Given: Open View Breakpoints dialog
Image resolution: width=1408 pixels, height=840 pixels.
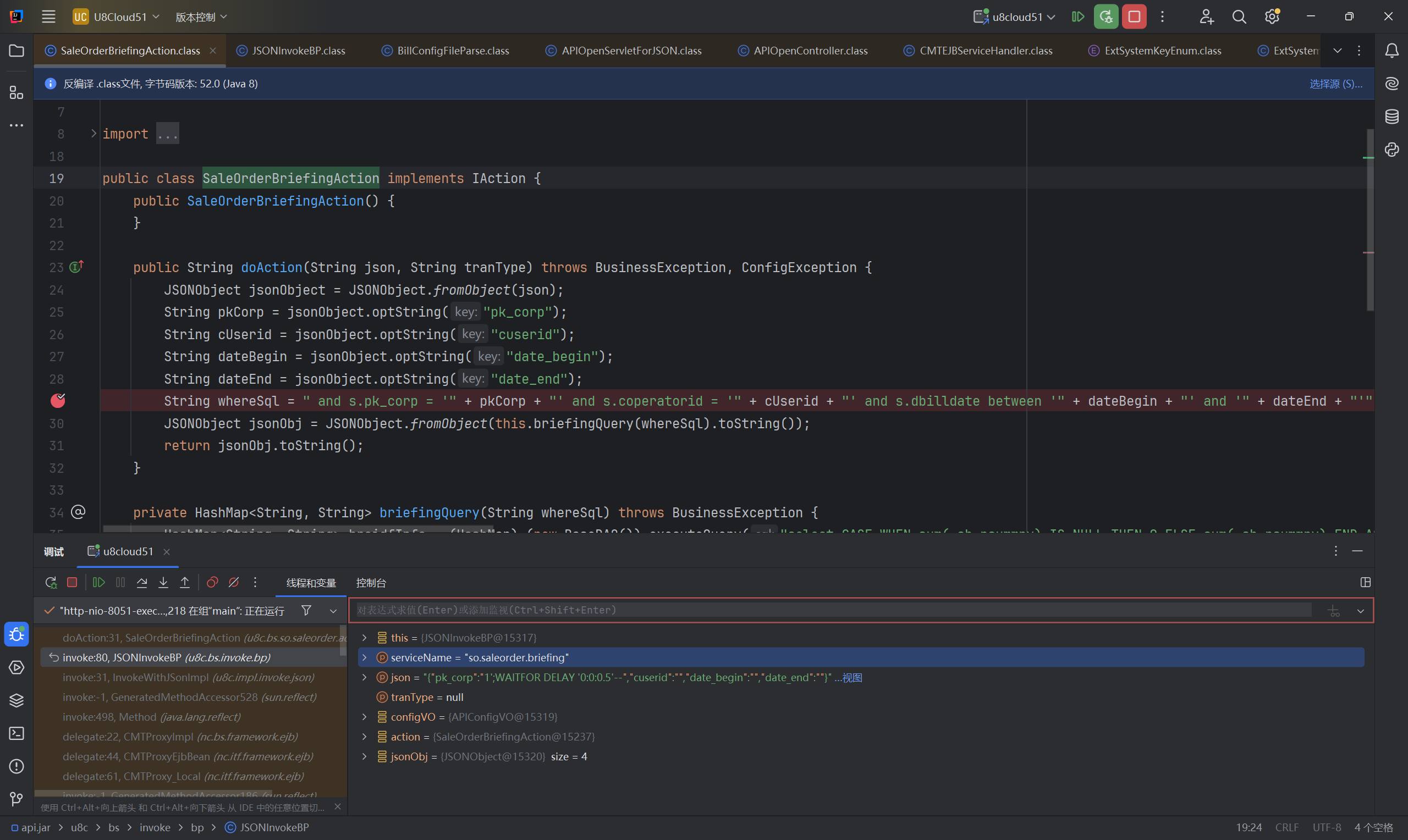Looking at the screenshot, I should tap(212, 583).
